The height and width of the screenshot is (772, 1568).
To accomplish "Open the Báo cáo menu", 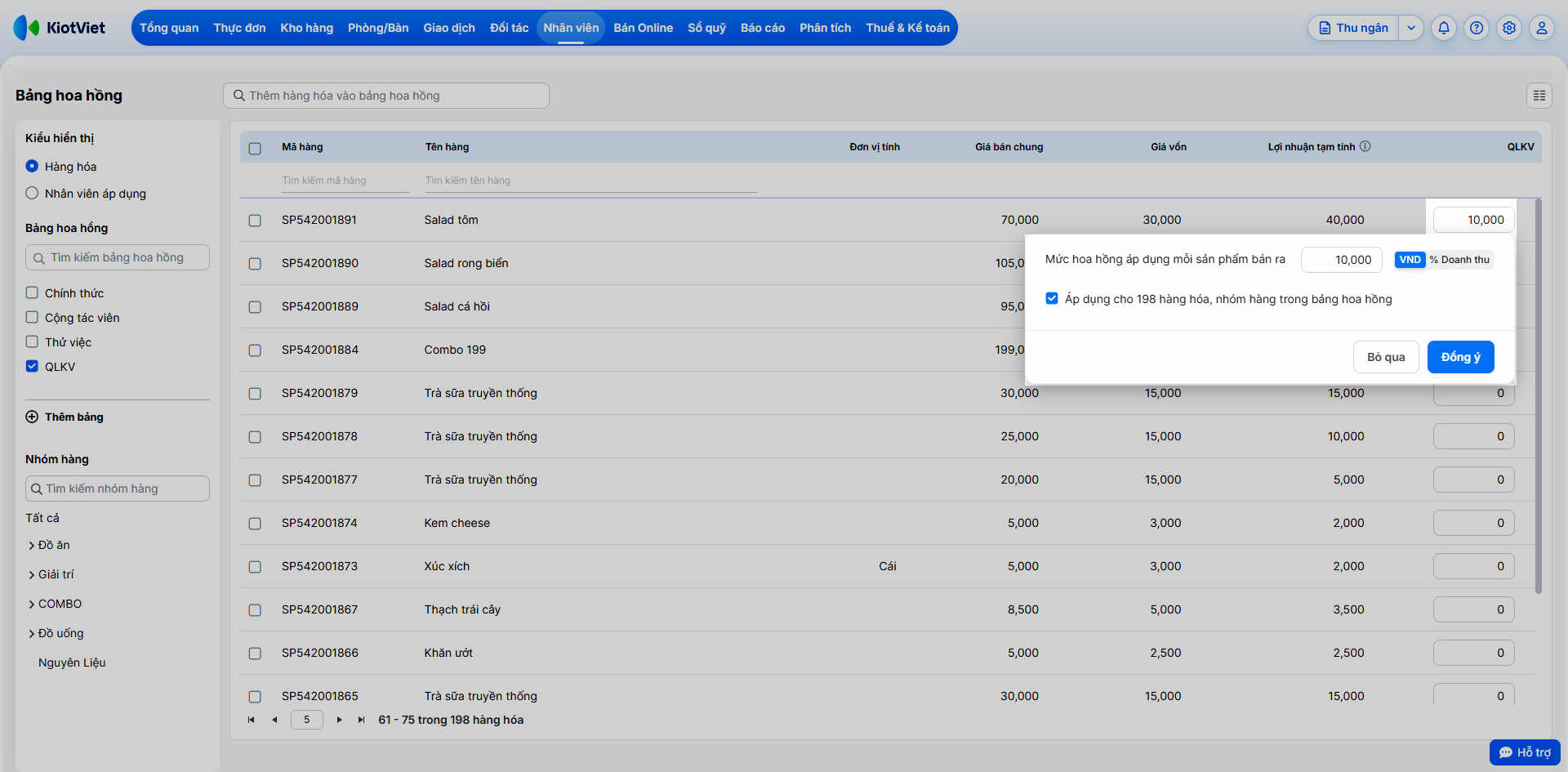I will (763, 28).
